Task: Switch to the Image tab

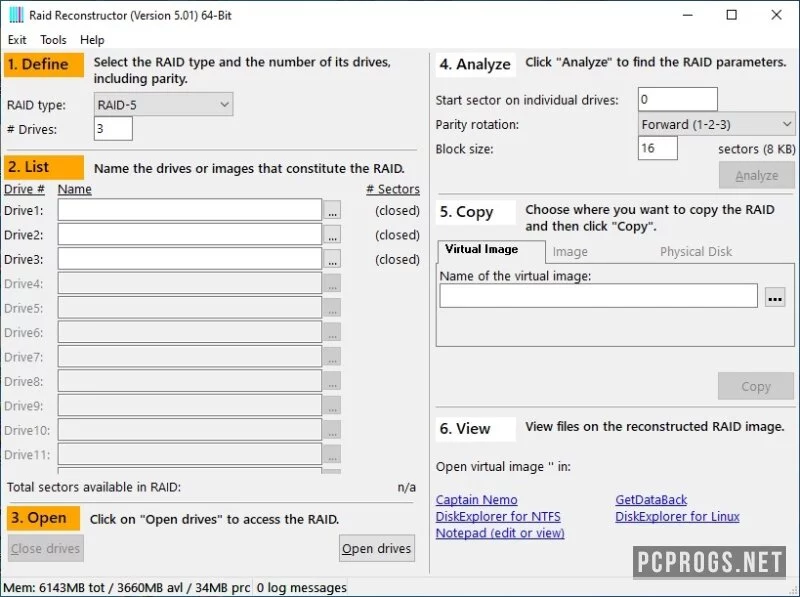Action: pyautogui.click(x=570, y=252)
